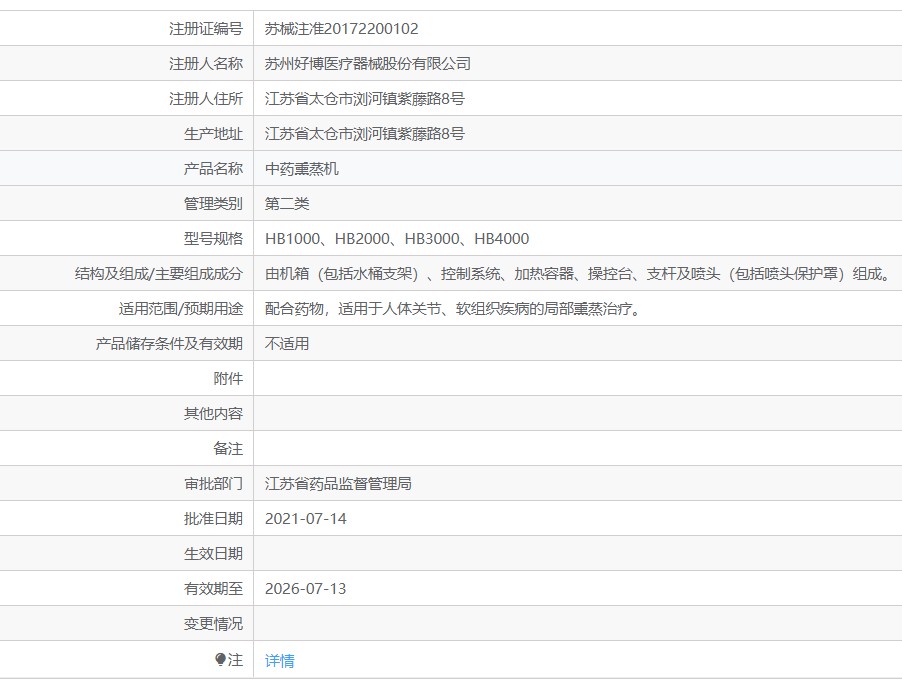
Task: Click the 注册人名称 label
Action: [x=206, y=64]
